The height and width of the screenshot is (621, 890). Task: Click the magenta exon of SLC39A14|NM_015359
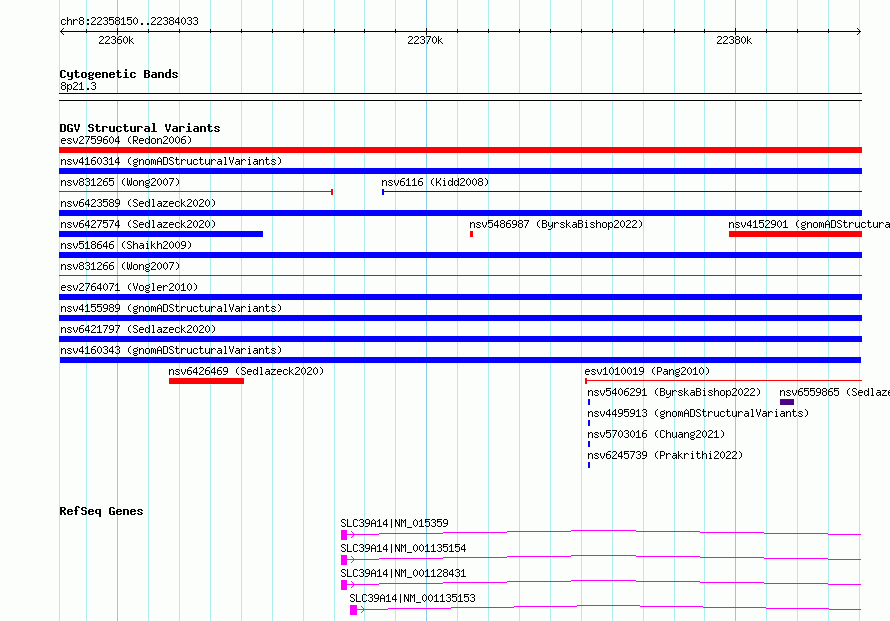point(344,535)
